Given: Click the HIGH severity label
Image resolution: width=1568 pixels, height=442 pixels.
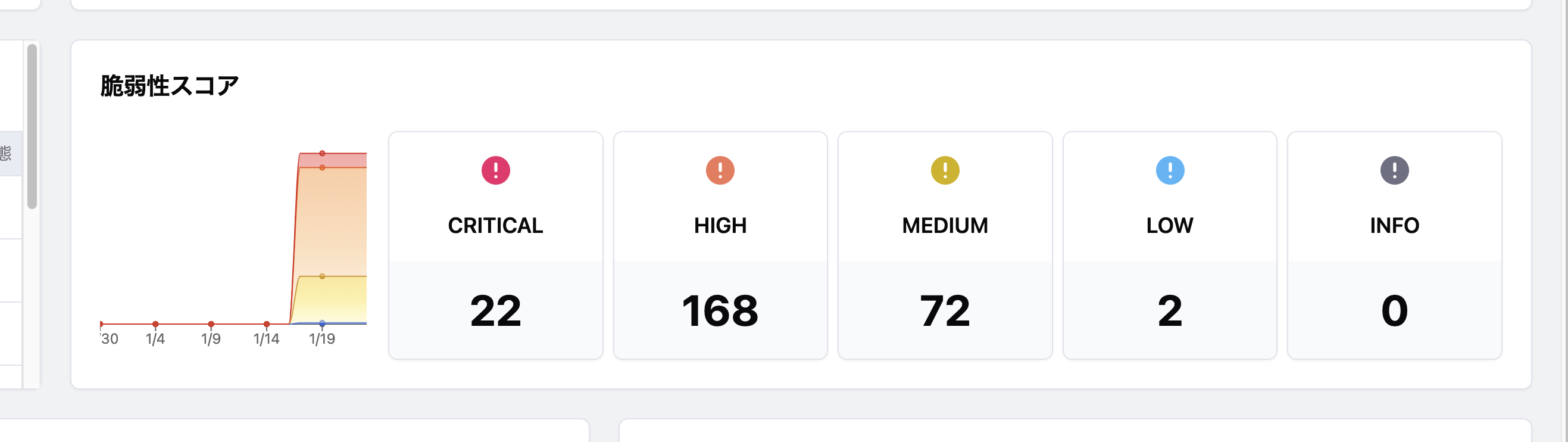Looking at the screenshot, I should 720,226.
